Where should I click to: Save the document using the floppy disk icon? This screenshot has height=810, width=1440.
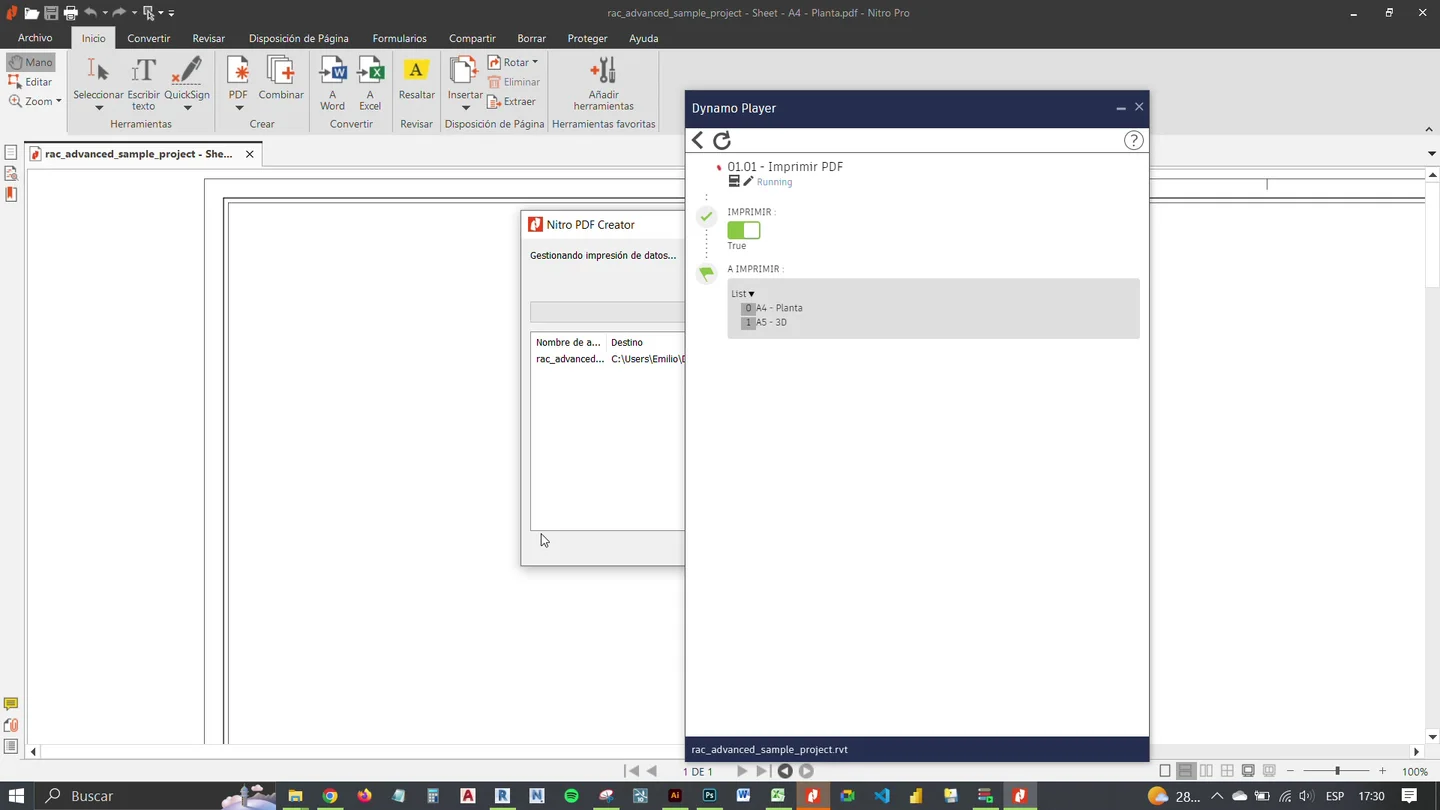[51, 13]
